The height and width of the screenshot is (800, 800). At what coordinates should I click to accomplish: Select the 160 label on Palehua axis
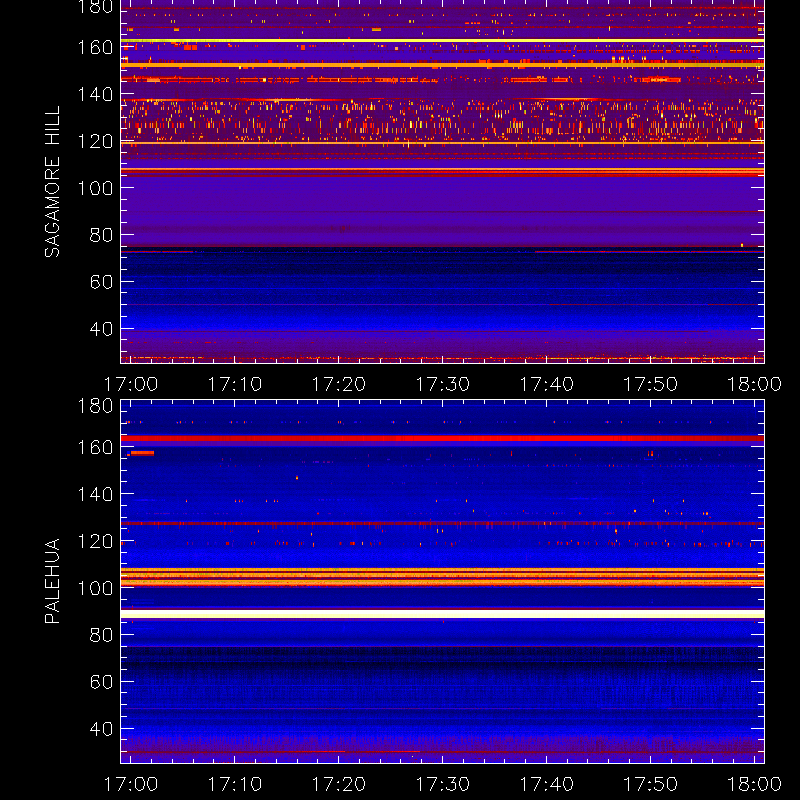(95, 447)
